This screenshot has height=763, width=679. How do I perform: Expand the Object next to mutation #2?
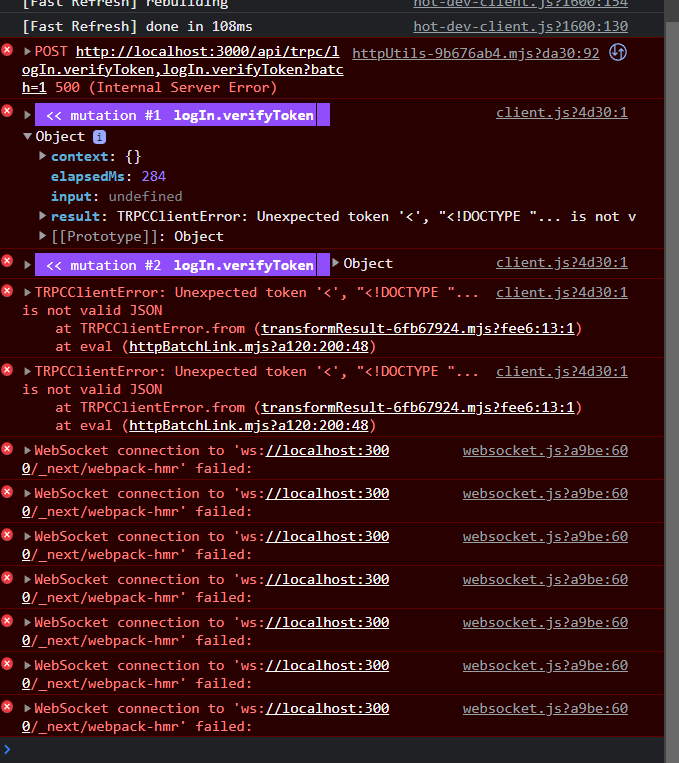pyautogui.click(x=336, y=263)
